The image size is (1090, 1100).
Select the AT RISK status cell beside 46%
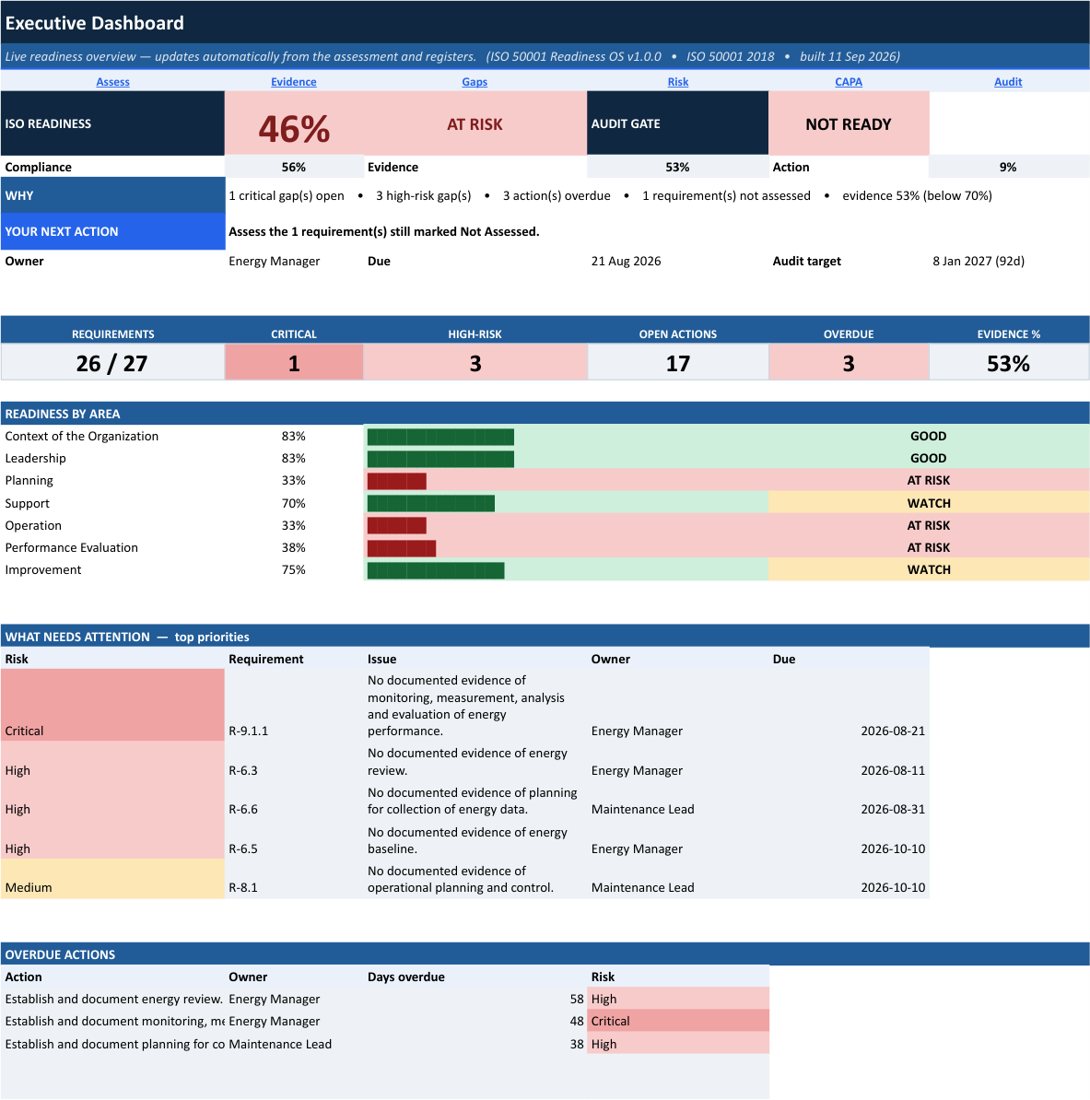pyautogui.click(x=475, y=124)
